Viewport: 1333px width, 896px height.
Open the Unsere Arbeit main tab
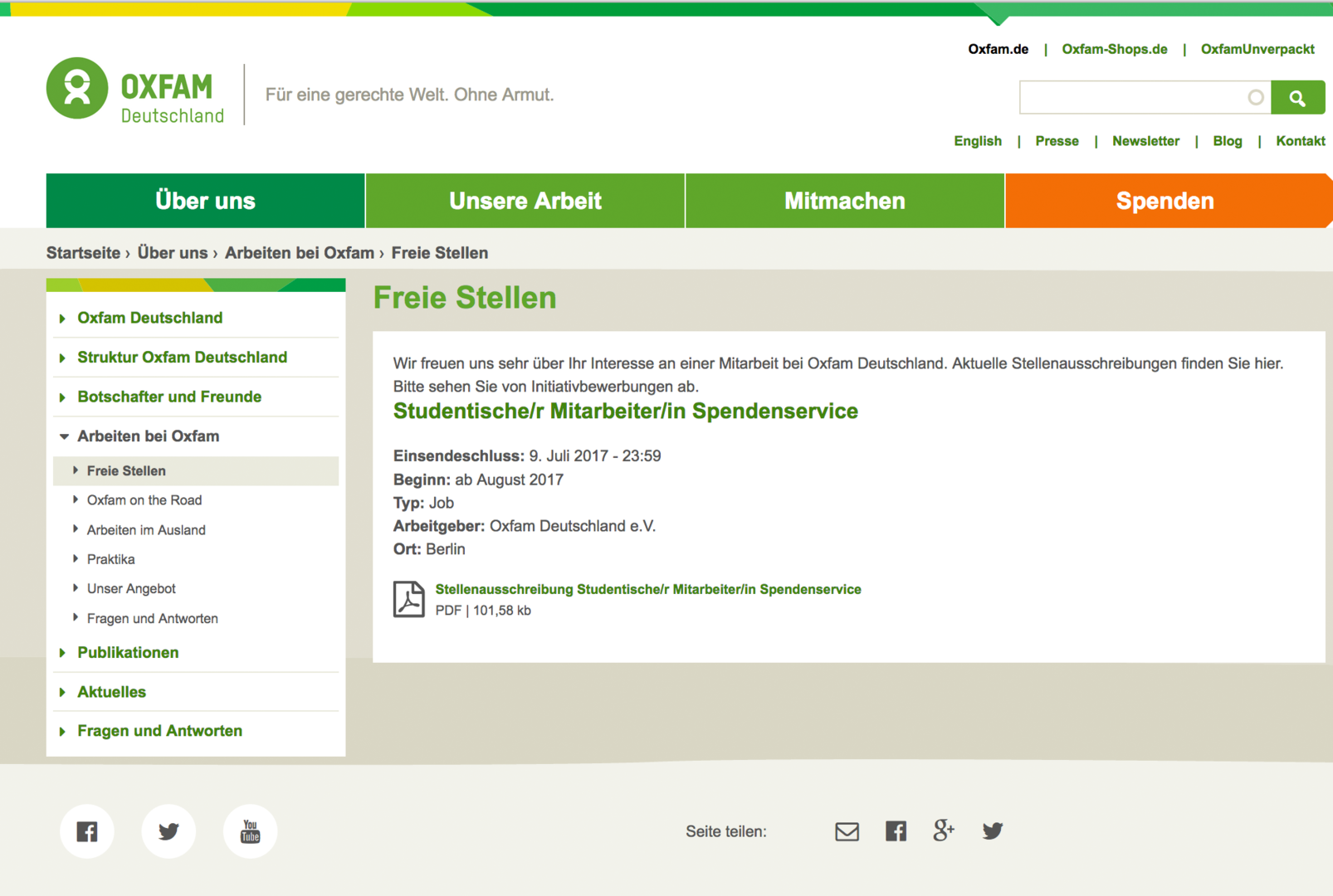click(525, 201)
